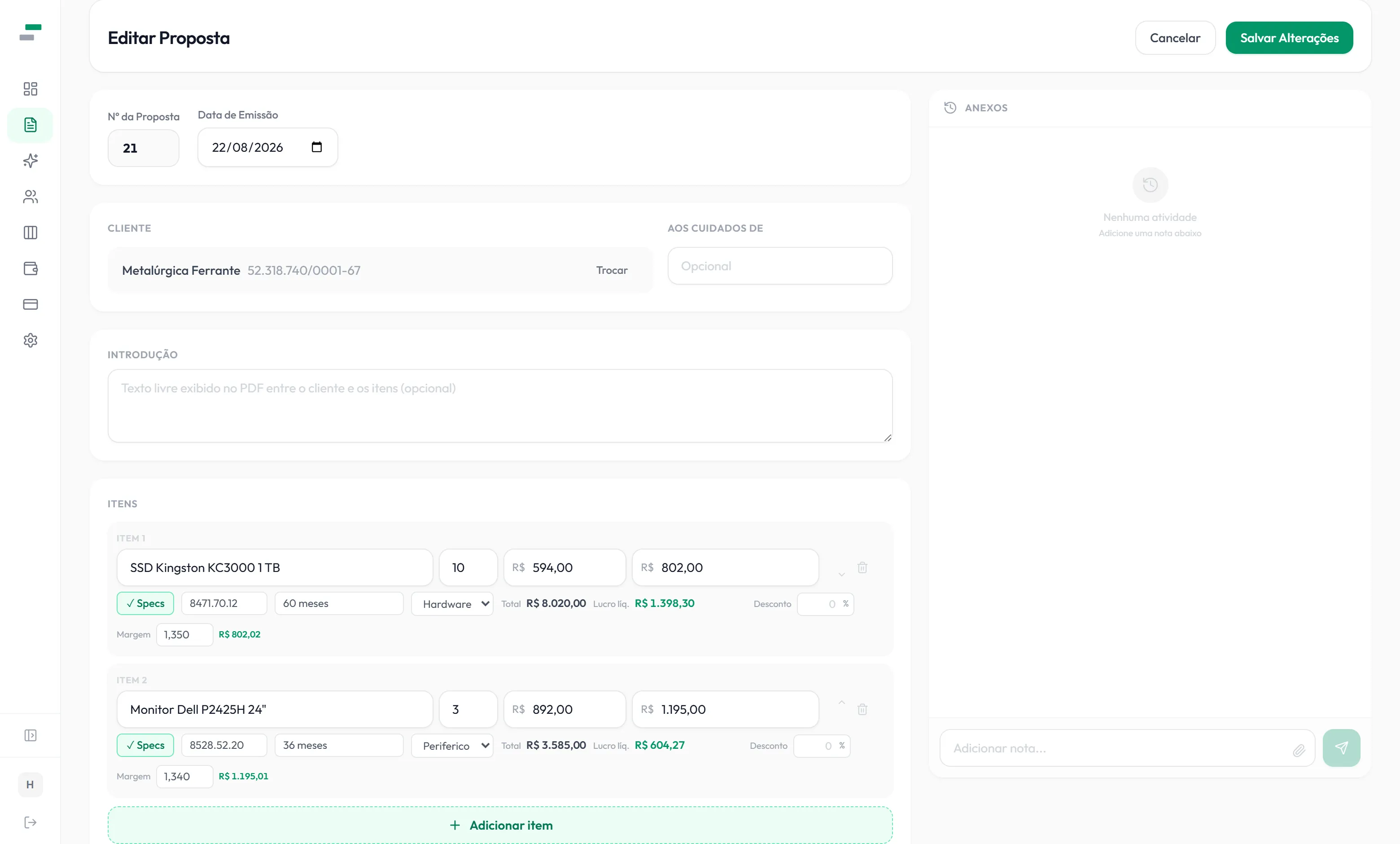Click sale price field showing 1.195,00
1400x844 pixels.
[x=726, y=709]
